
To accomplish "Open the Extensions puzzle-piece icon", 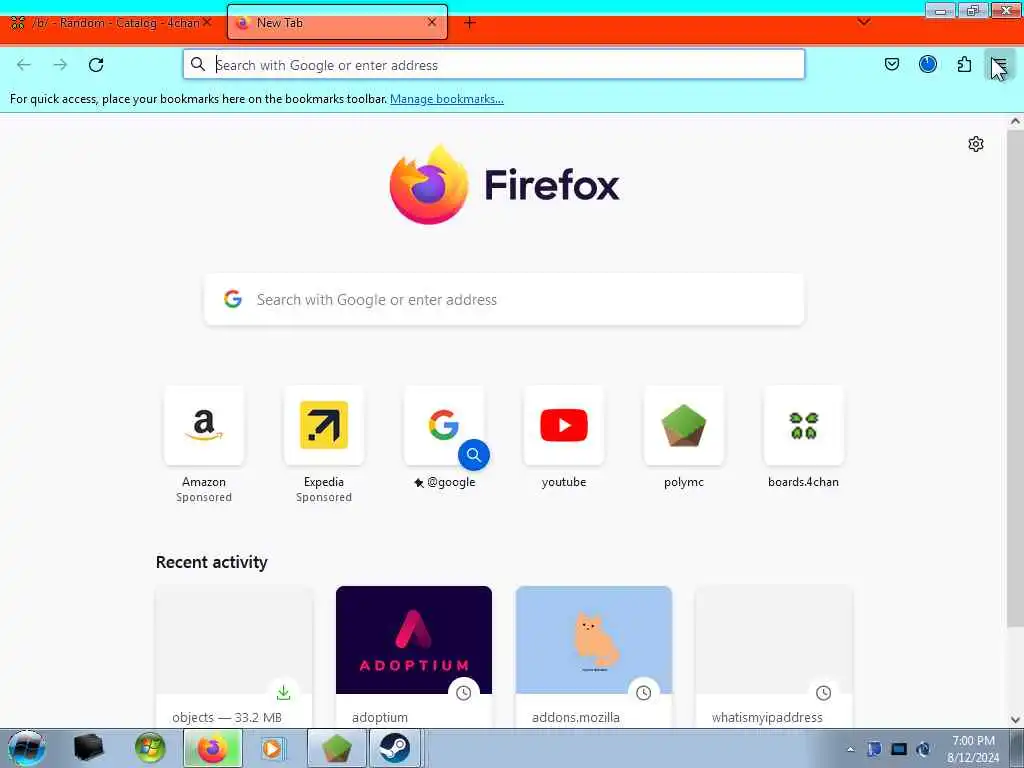I will point(964,64).
